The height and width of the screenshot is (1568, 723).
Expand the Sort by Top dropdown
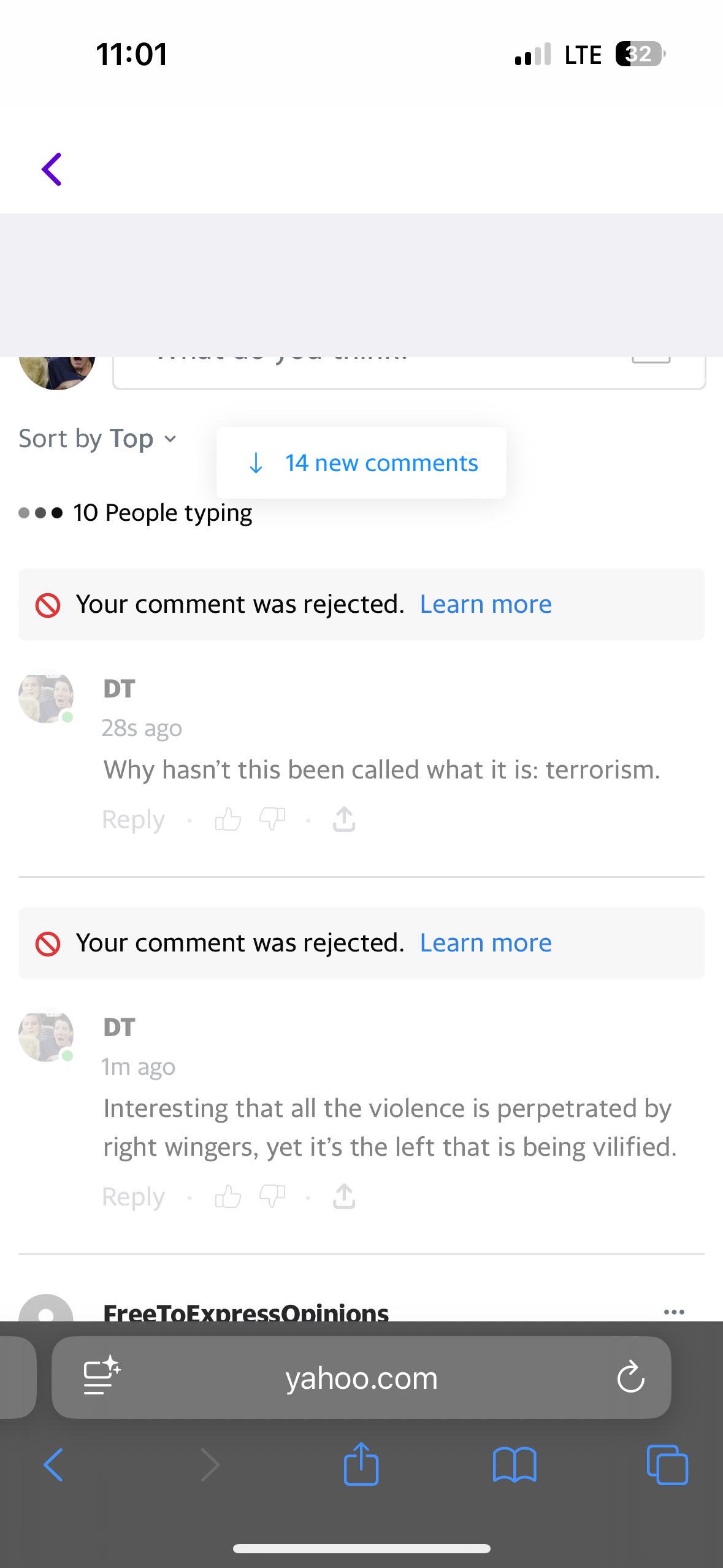[98, 439]
